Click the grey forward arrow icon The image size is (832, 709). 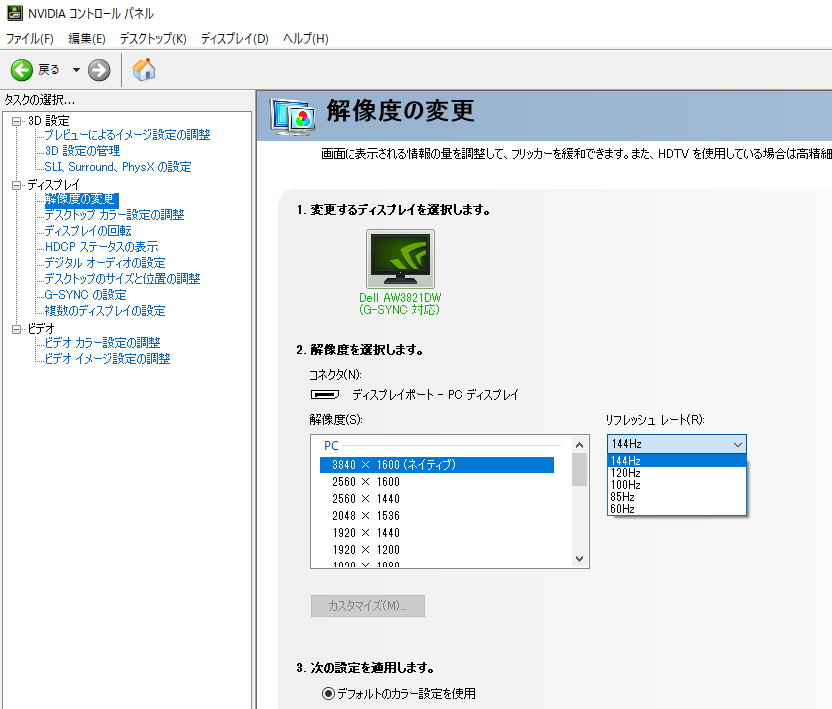click(x=99, y=70)
